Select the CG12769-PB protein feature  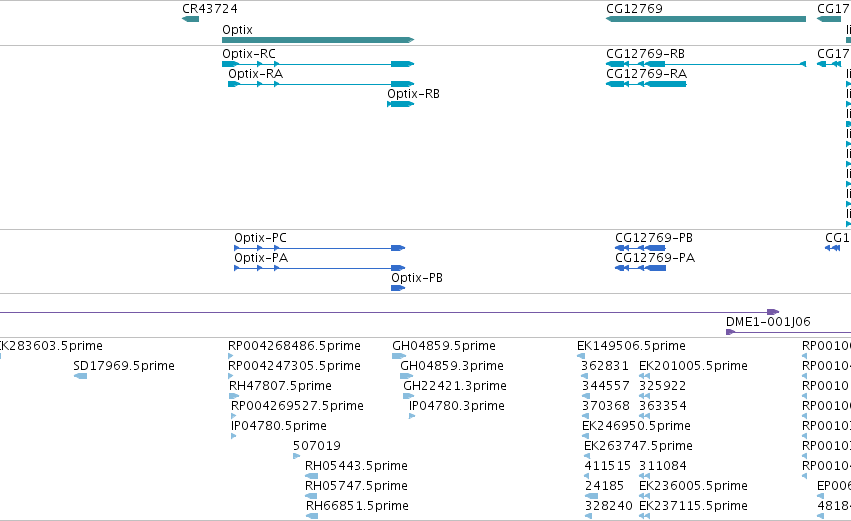[640, 248]
